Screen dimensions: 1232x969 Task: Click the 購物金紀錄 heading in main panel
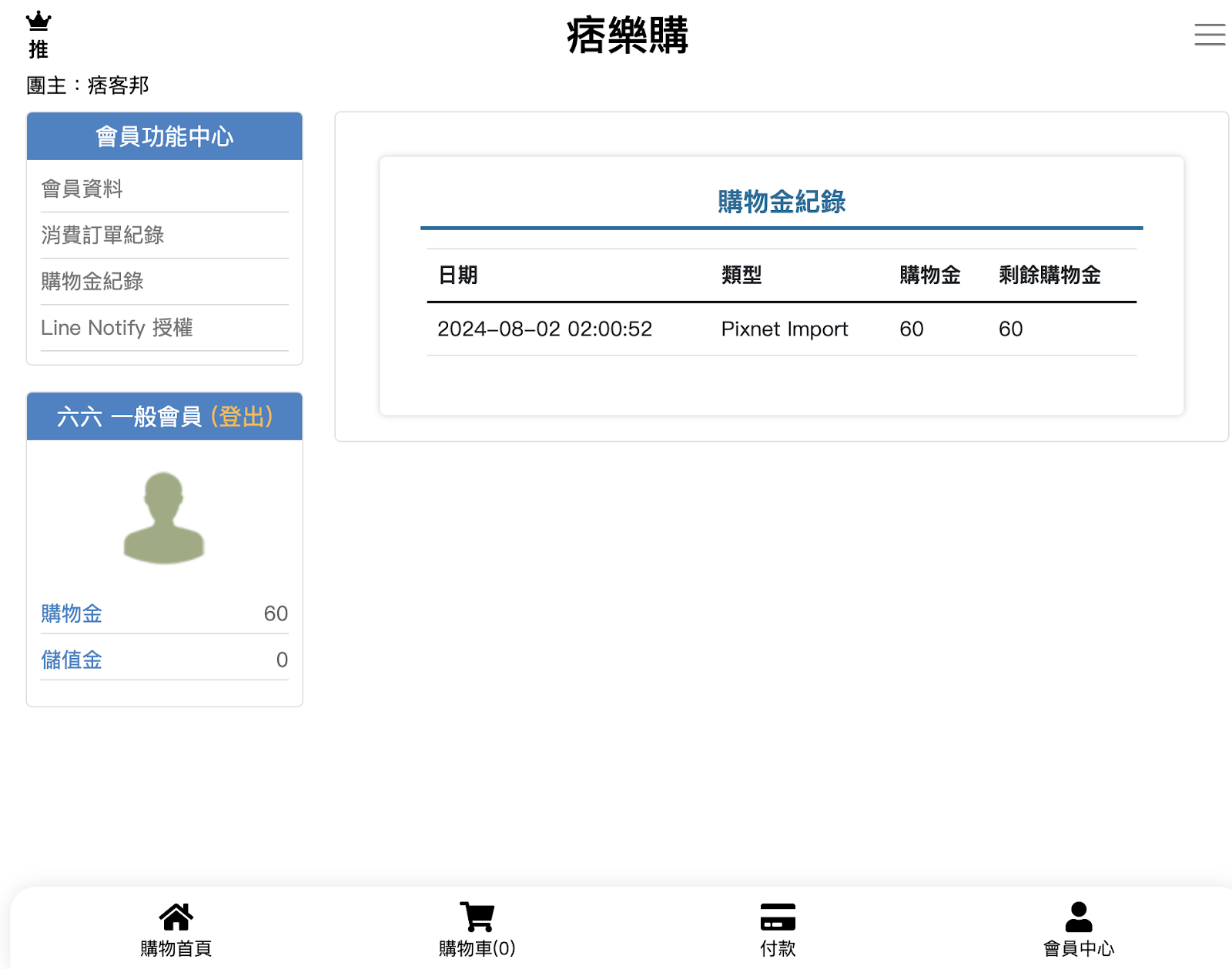click(x=782, y=202)
